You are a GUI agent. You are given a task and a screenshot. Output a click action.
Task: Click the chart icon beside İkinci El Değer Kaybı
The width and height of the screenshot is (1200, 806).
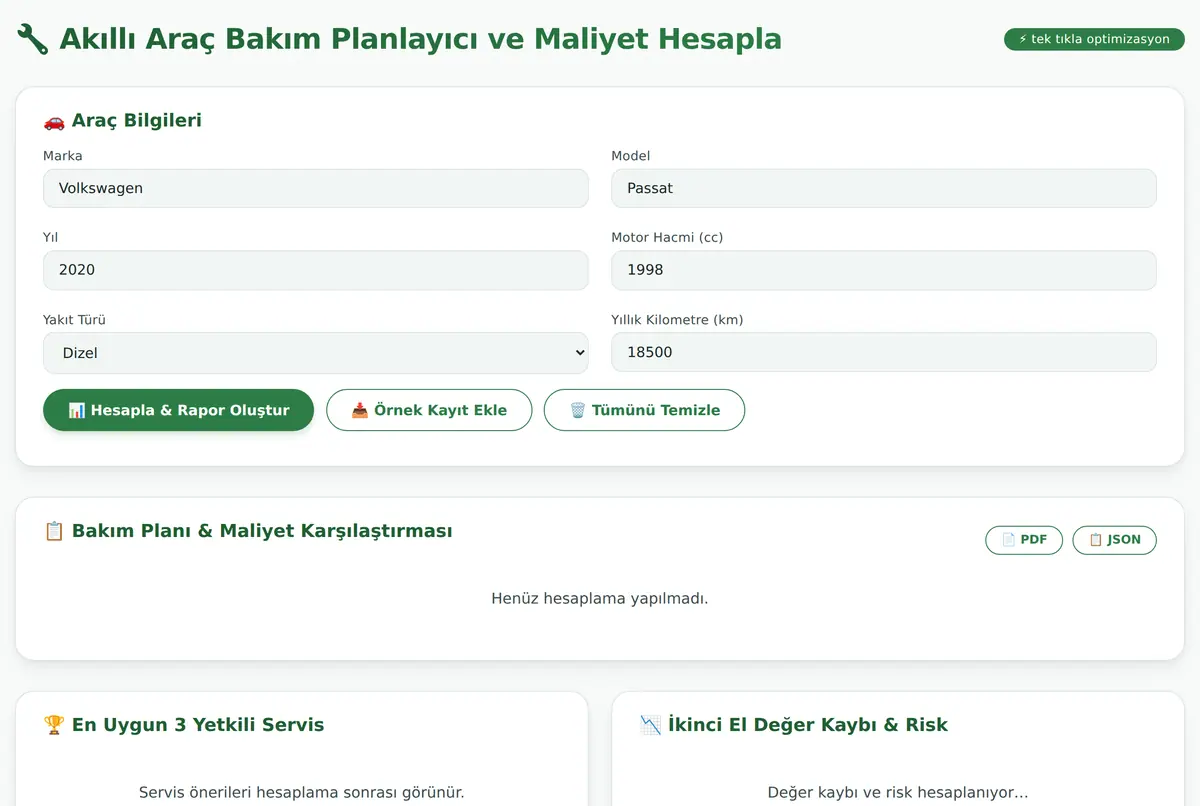650,725
